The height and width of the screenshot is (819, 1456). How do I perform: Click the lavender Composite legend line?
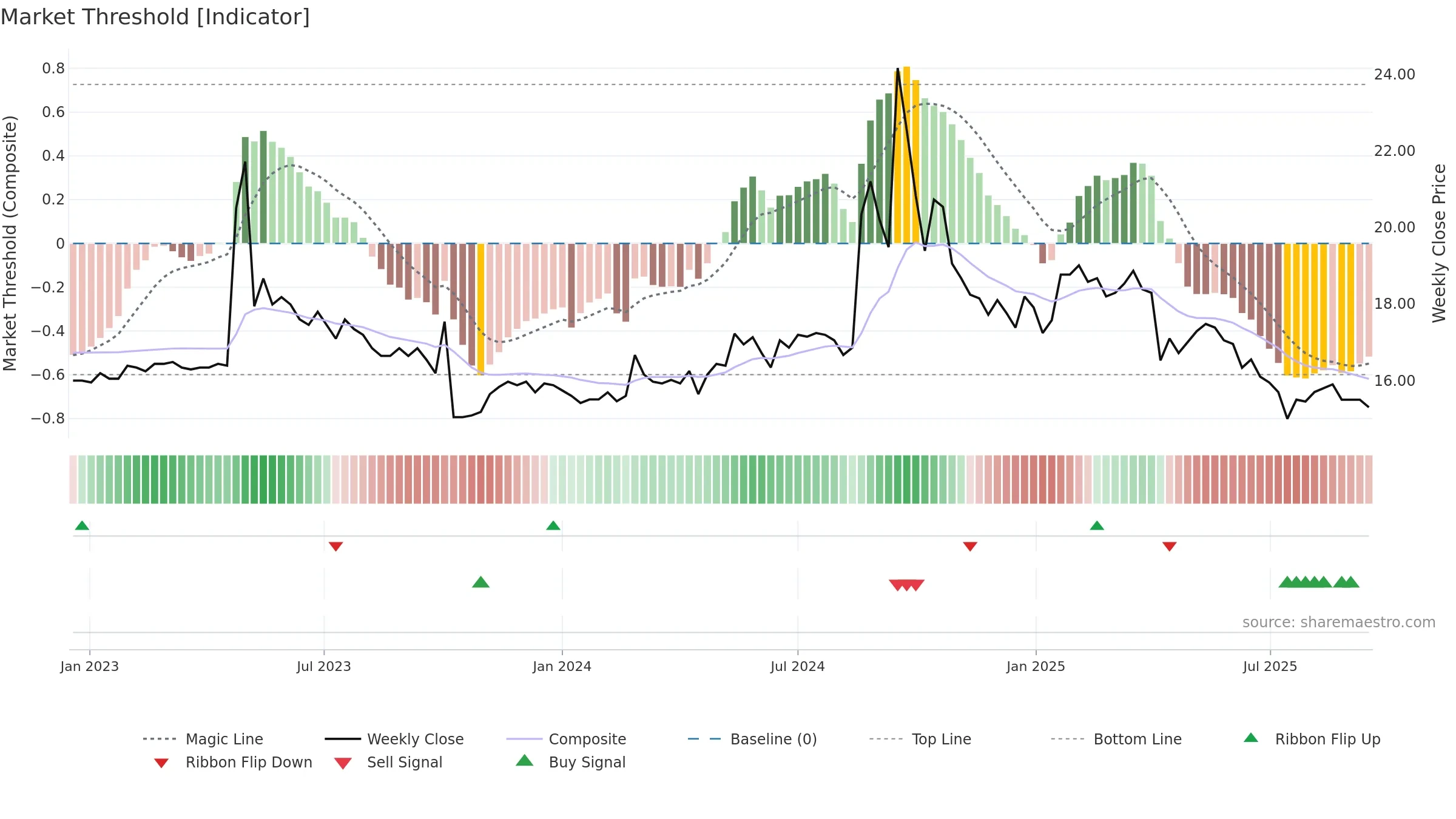524,739
